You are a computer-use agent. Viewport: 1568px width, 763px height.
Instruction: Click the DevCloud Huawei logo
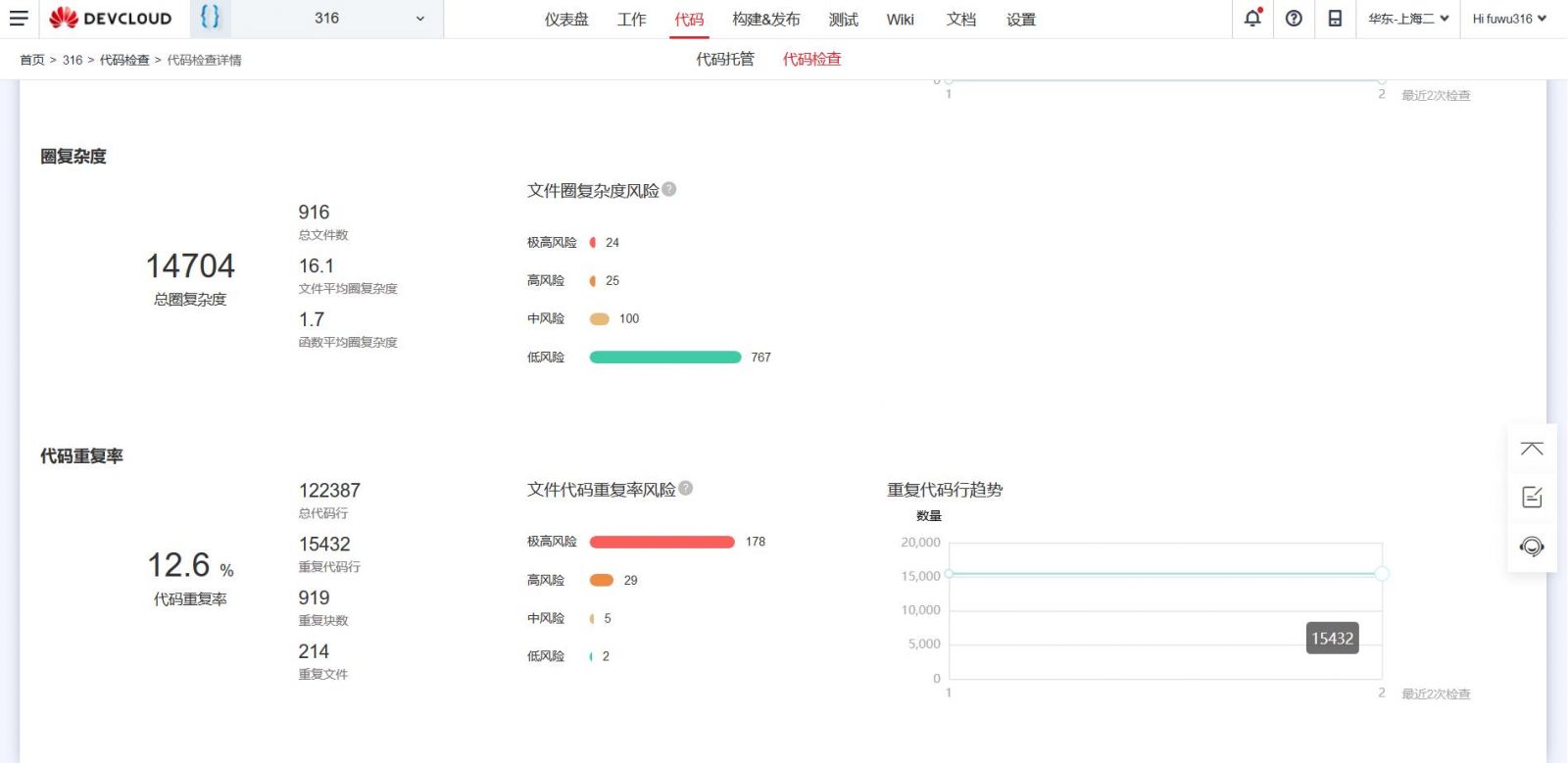point(110,19)
